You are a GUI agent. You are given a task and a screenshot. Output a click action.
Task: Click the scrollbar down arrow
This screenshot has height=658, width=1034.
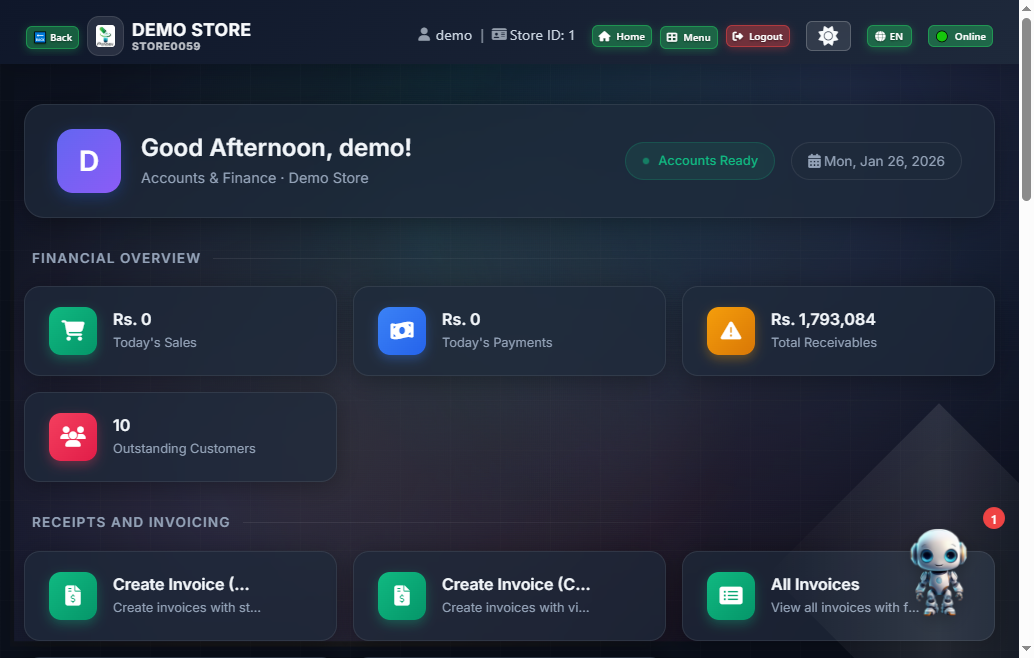click(x=1026, y=649)
